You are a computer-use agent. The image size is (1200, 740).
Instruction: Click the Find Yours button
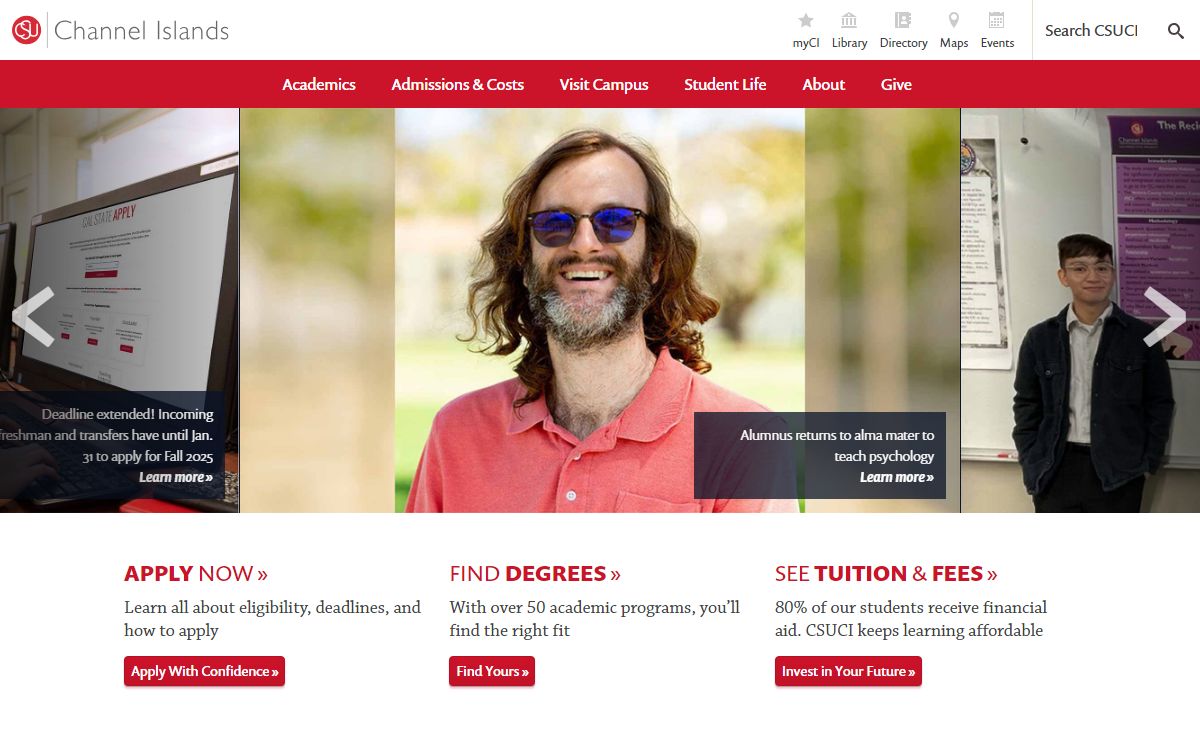[x=492, y=671]
